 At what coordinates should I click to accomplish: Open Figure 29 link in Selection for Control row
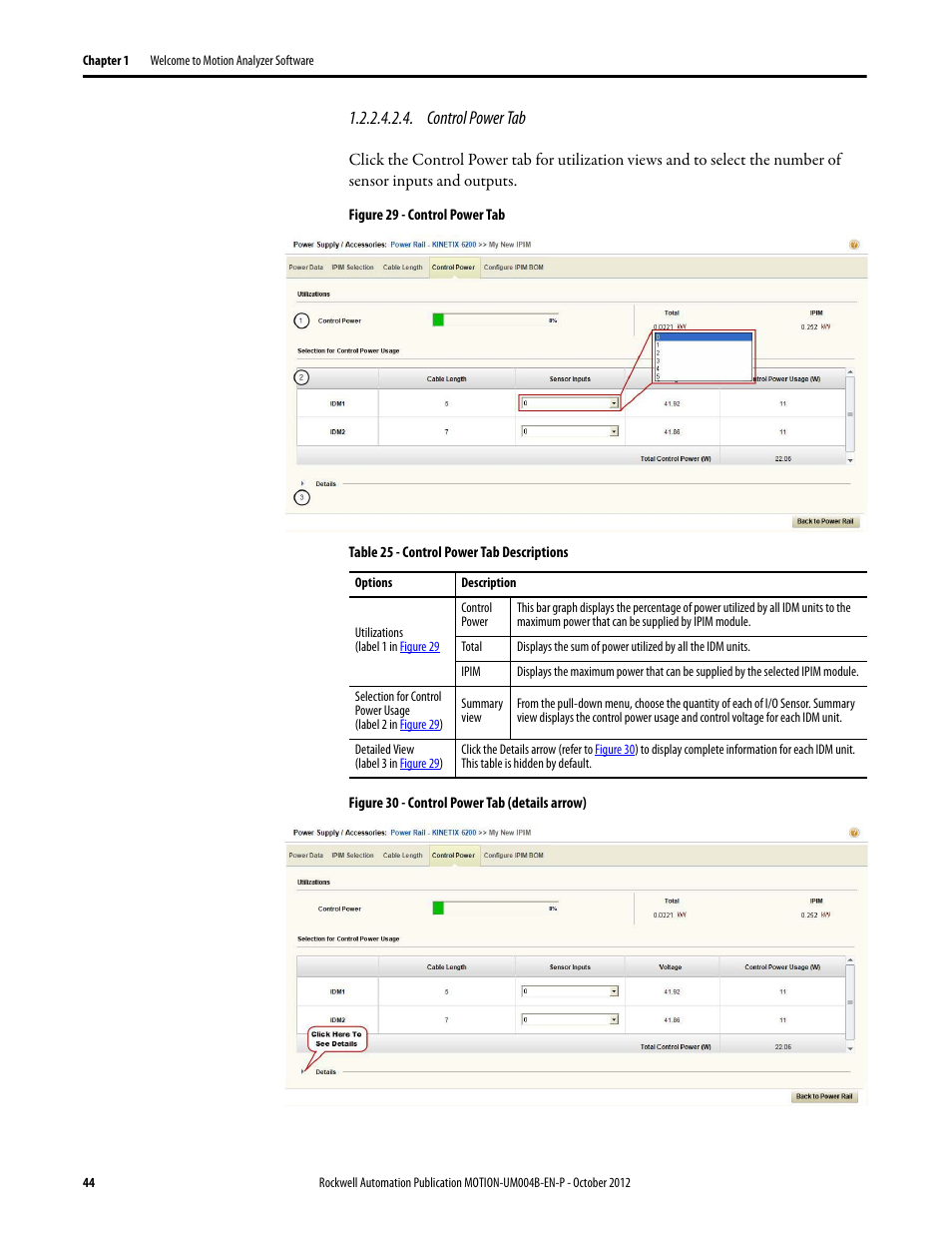click(x=419, y=725)
